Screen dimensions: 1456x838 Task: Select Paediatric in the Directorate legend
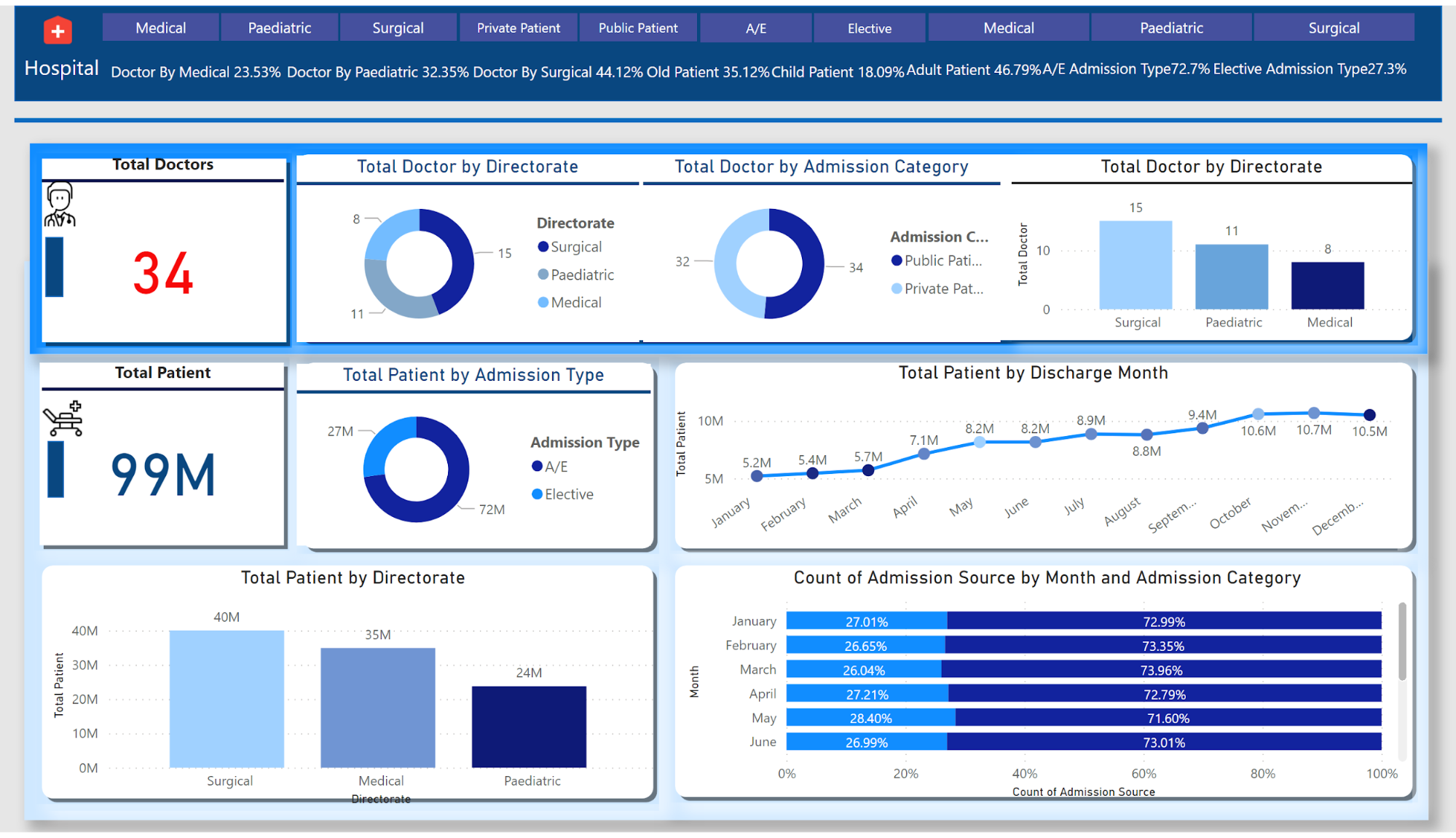tap(575, 274)
